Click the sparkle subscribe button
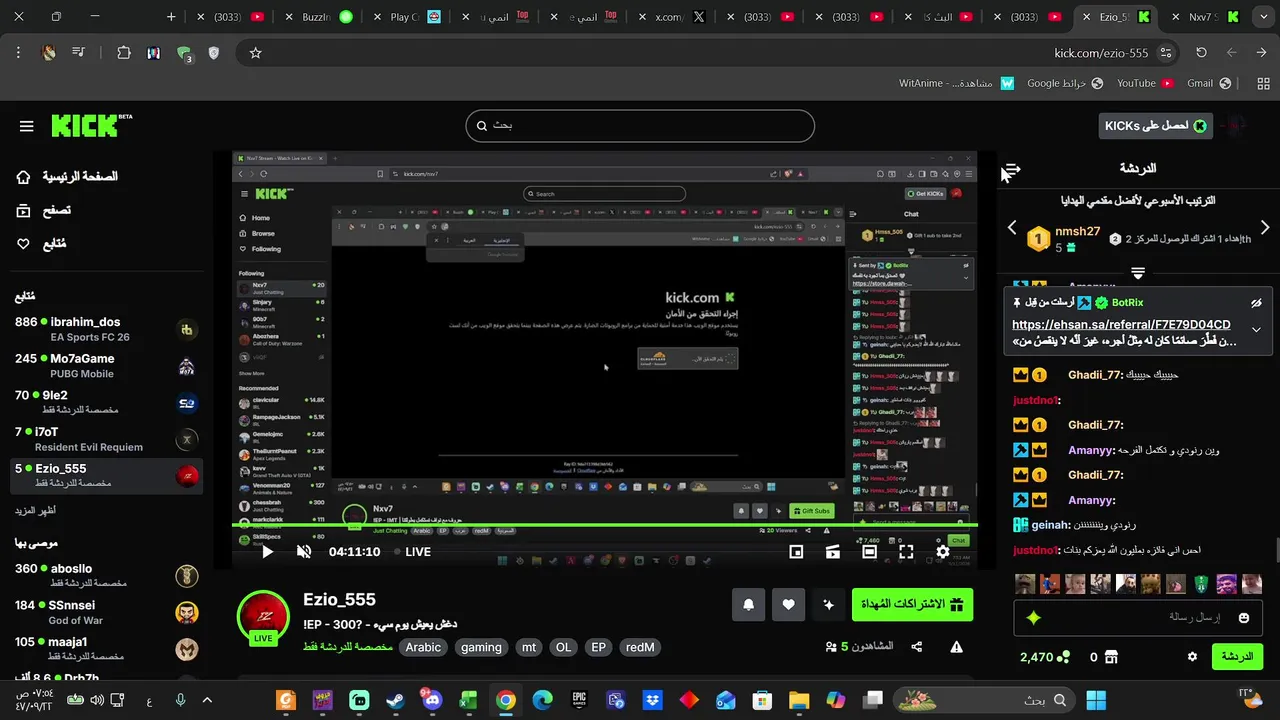Screen dimensions: 1280x720 tap(828, 604)
